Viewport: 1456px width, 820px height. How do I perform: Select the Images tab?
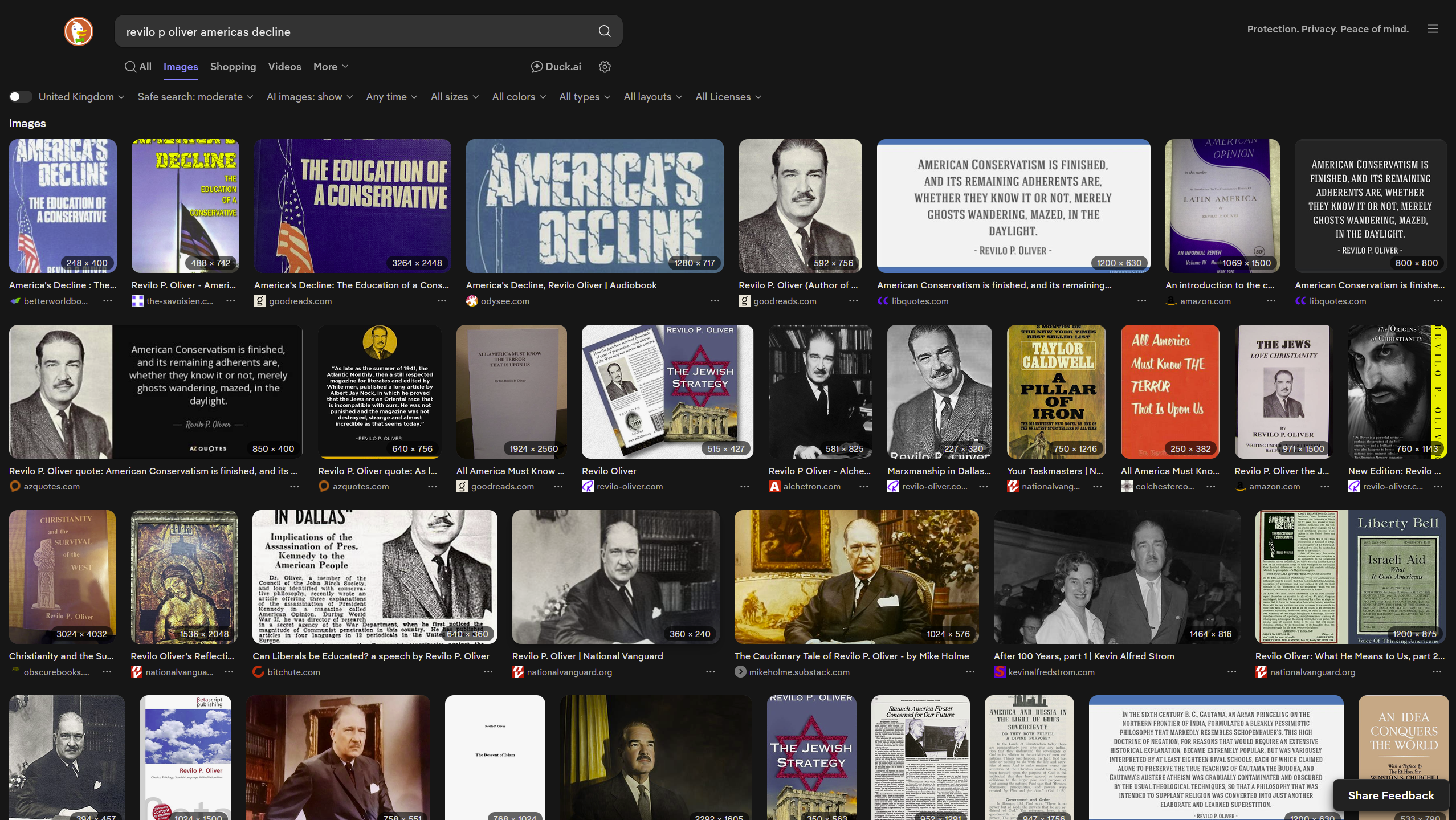point(181,67)
